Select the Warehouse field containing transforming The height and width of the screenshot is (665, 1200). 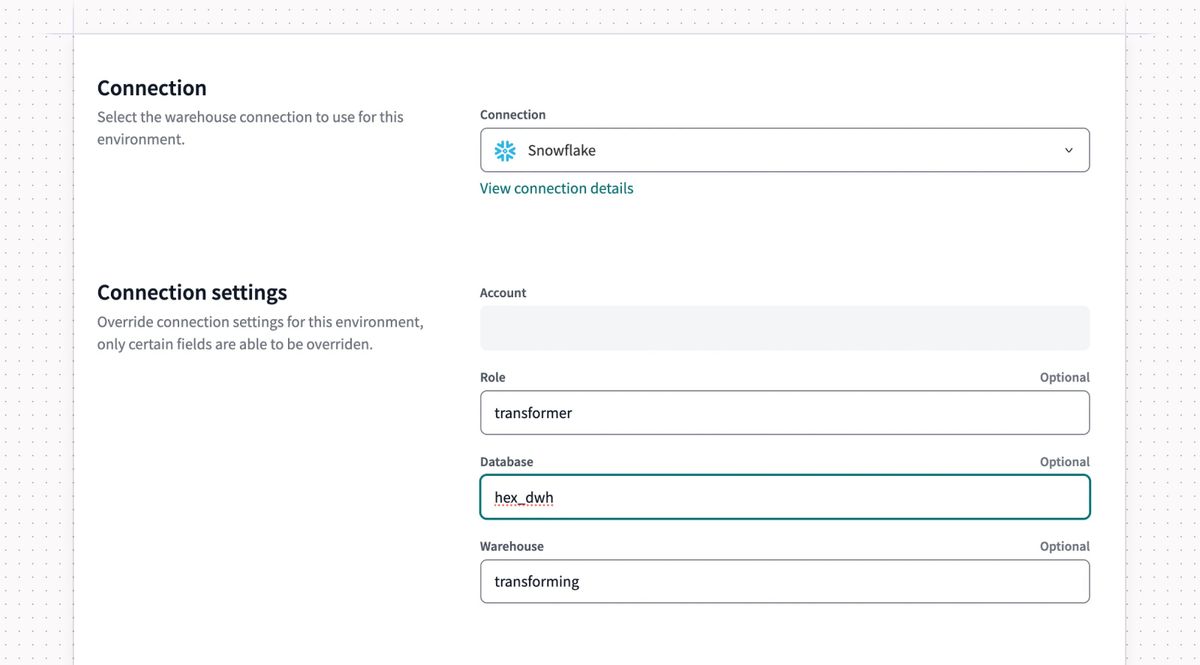point(785,581)
